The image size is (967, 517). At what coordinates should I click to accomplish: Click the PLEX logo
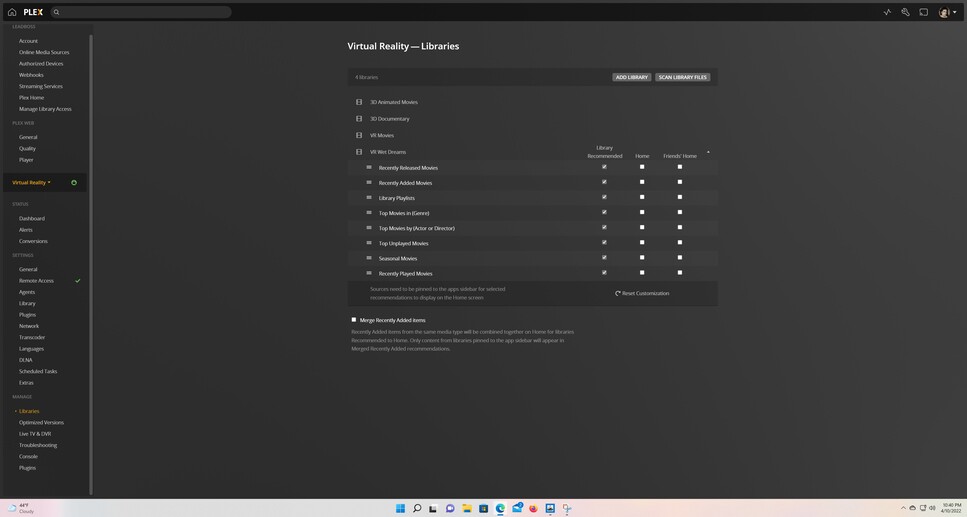coord(33,12)
